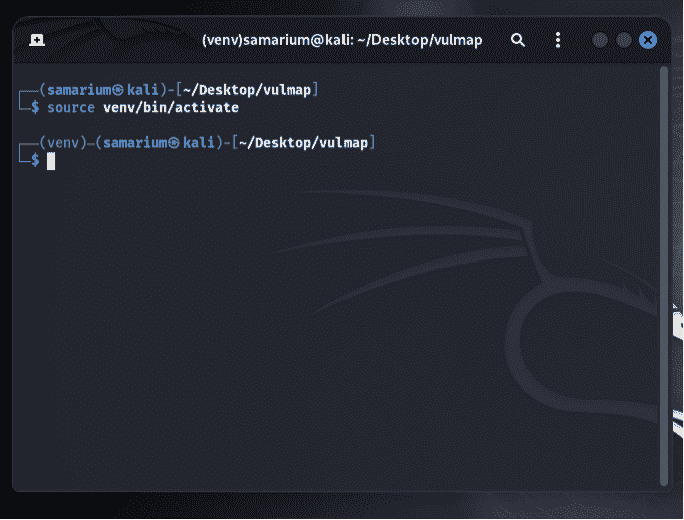This screenshot has height=520, width=684.
Task: Click the window title '(venv)samarium@kali: ~/Desktop/vulmap'
Action: tap(342, 40)
